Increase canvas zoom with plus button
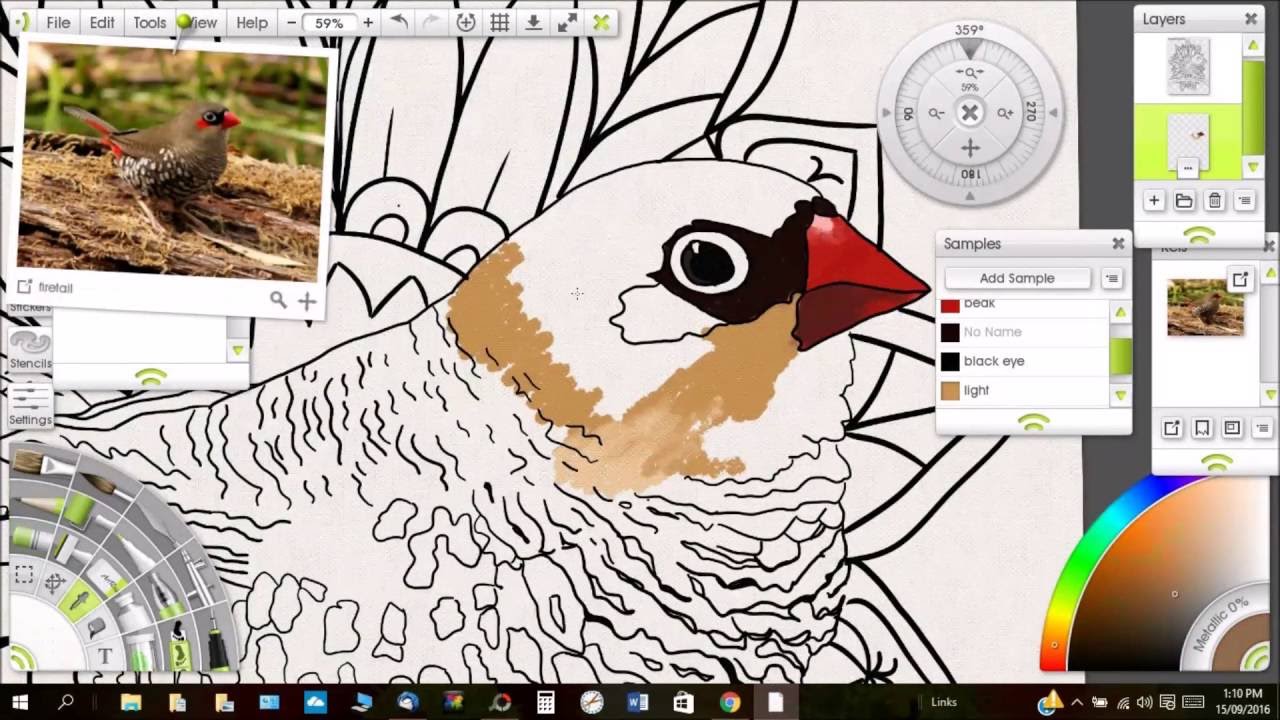The width and height of the screenshot is (1280, 720). 368,22
